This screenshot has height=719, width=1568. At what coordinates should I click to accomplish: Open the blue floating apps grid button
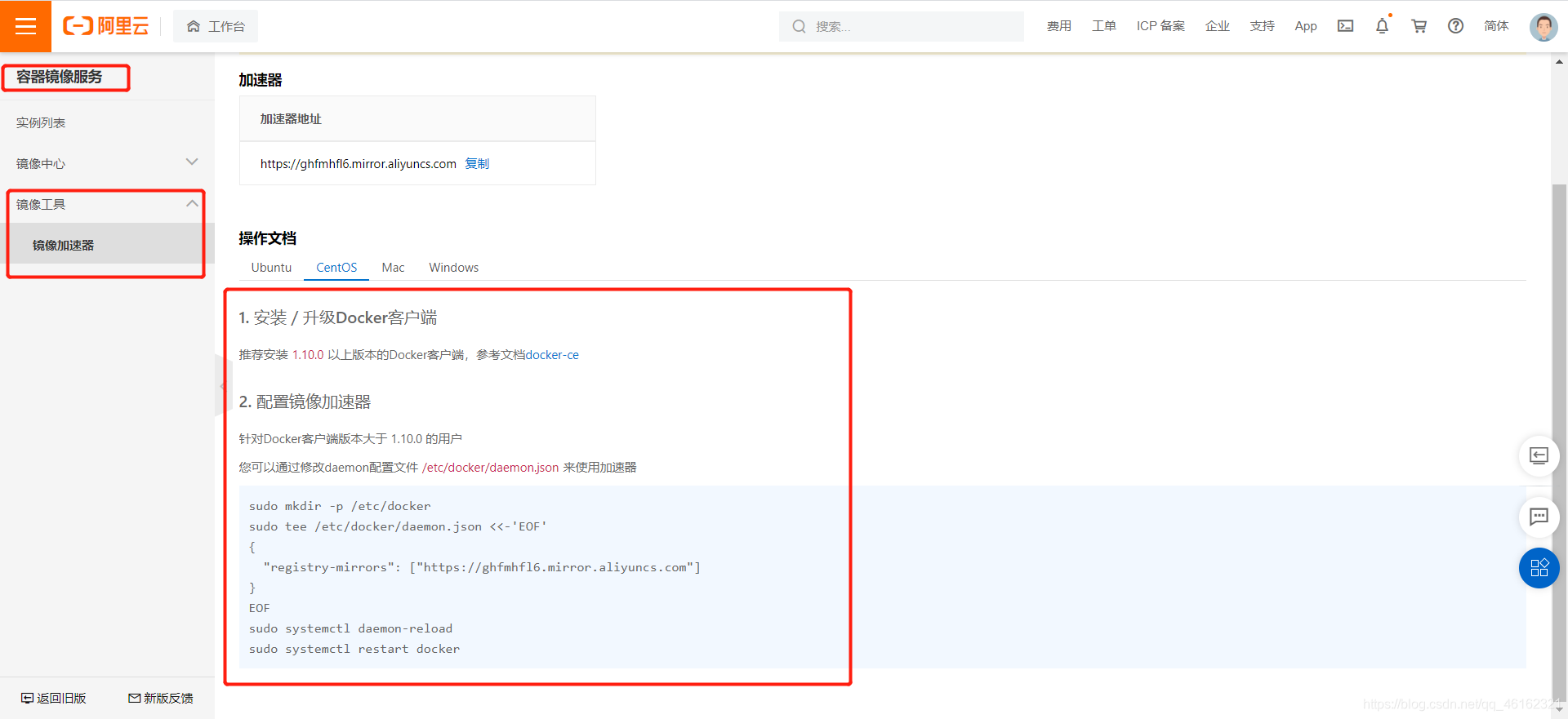coord(1539,568)
